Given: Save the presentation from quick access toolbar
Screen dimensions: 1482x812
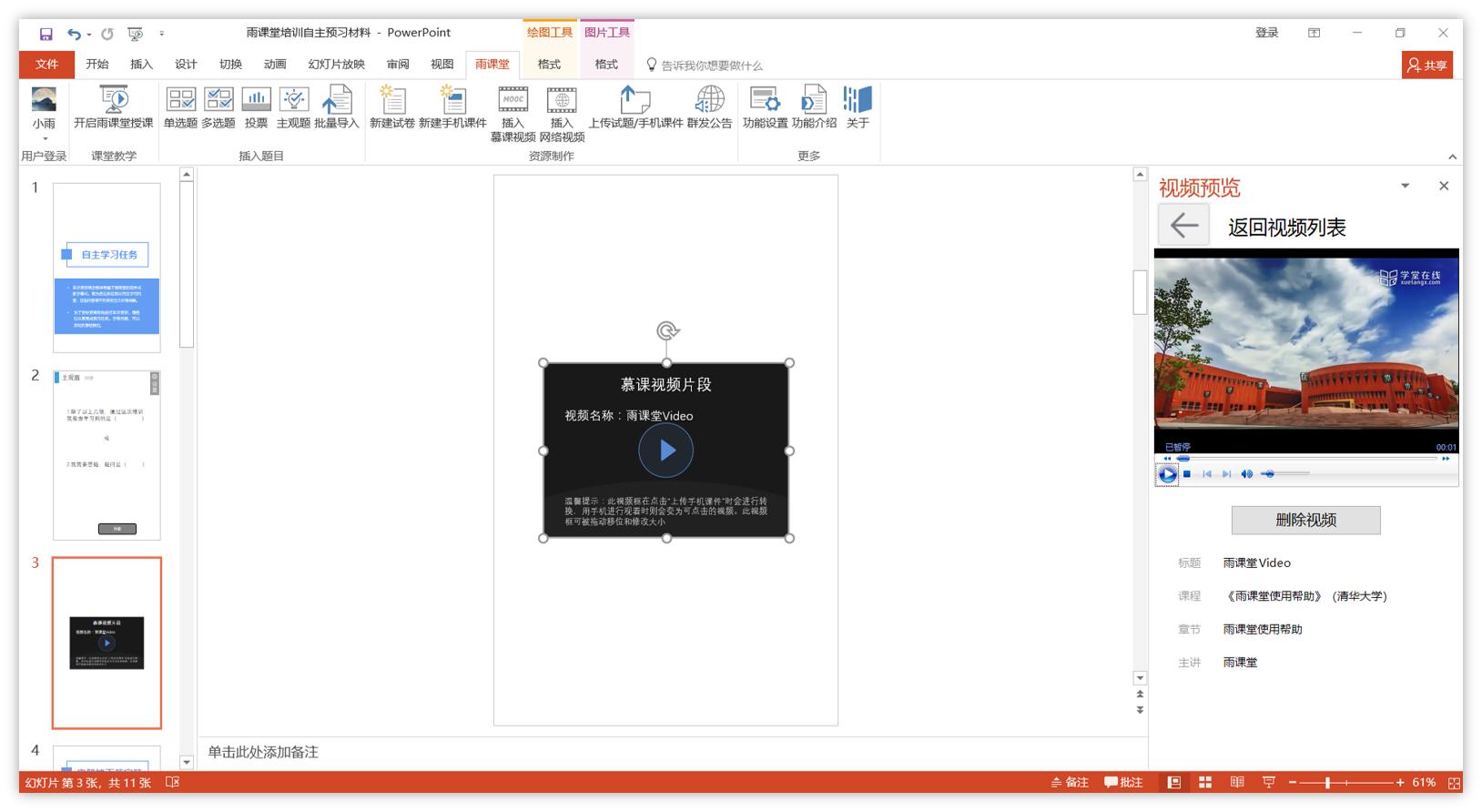Looking at the screenshot, I should coord(46,34).
